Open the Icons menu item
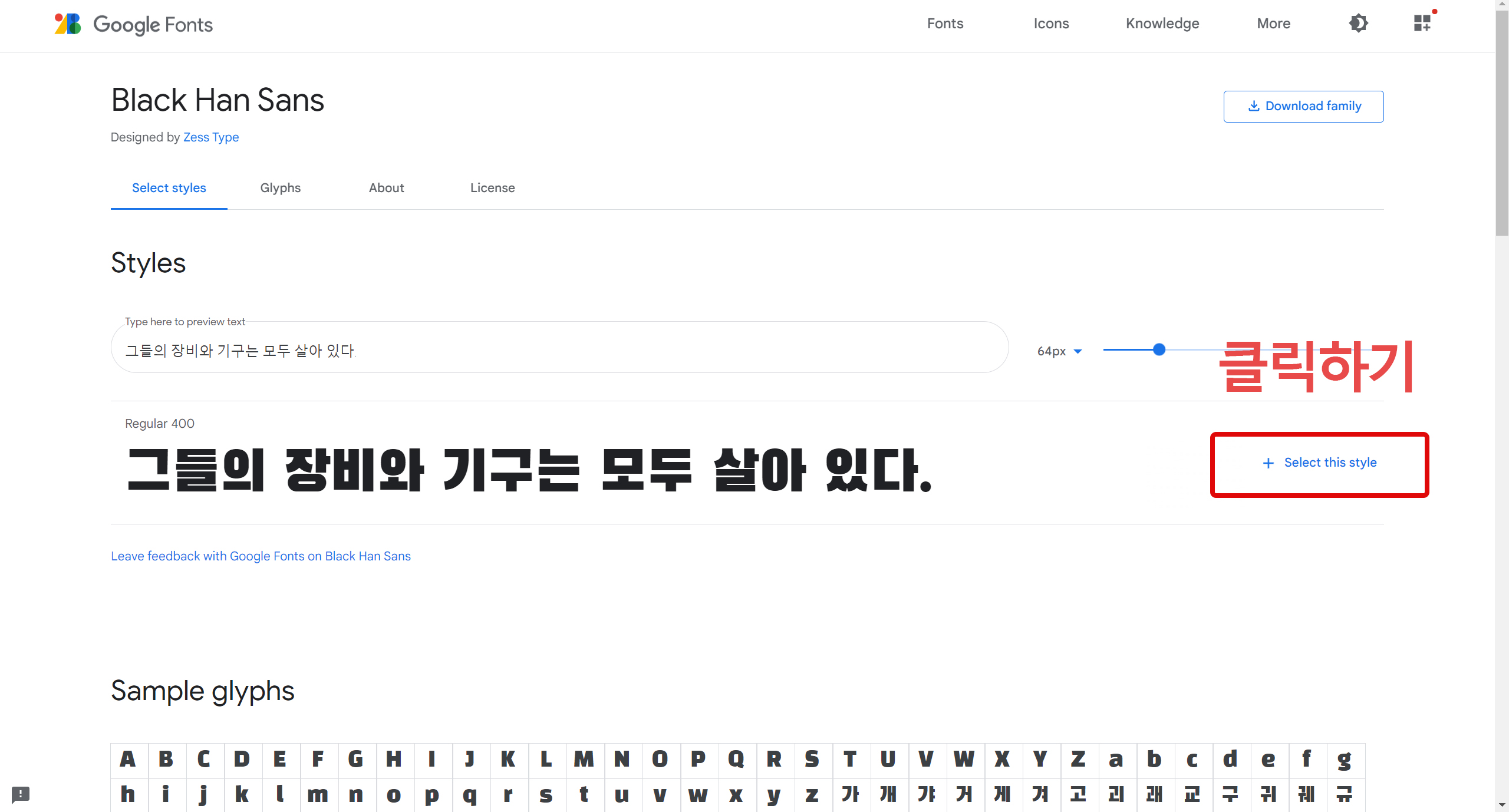This screenshot has height=812, width=1509. coord(1051,24)
